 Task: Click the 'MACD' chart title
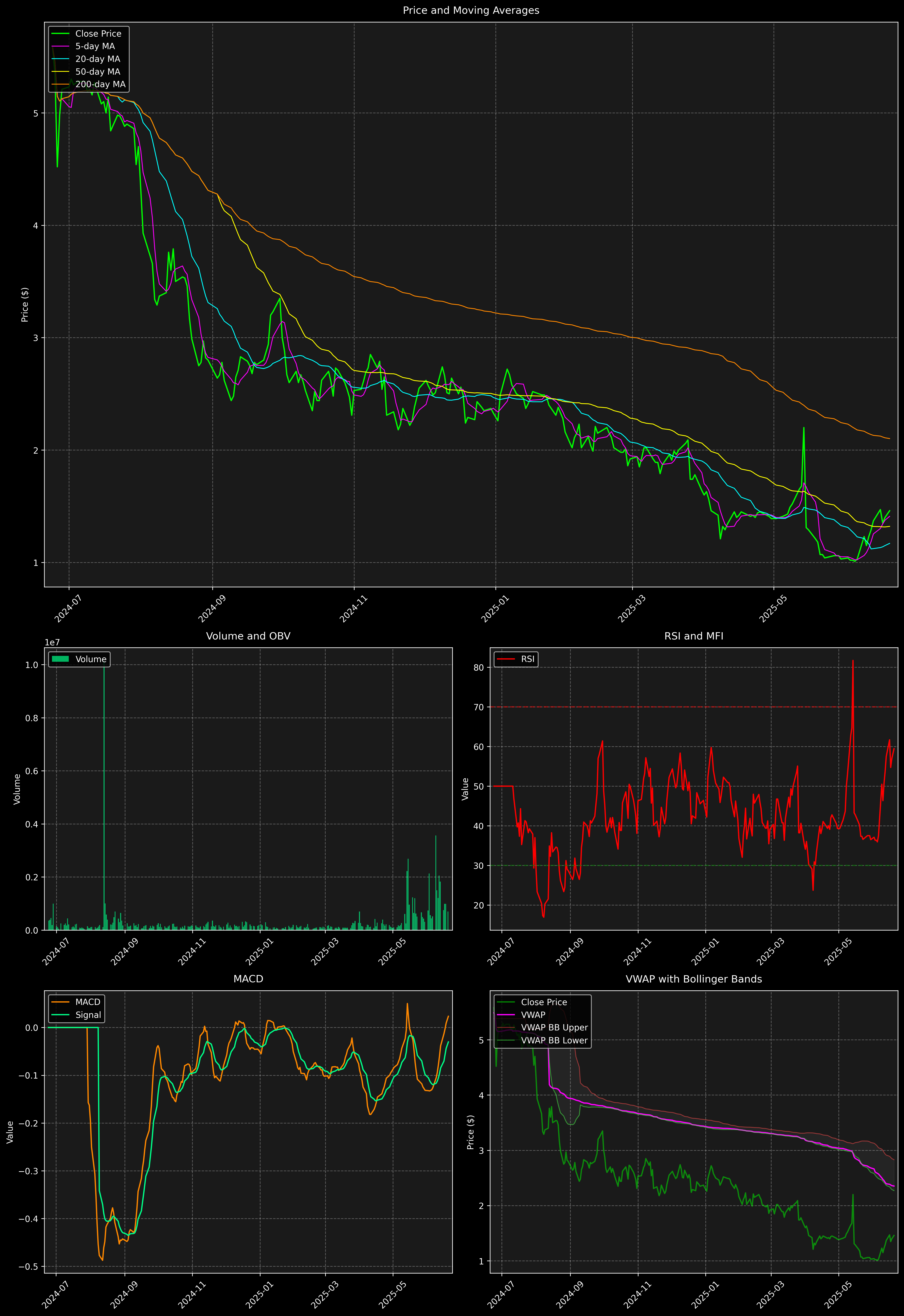click(x=248, y=979)
